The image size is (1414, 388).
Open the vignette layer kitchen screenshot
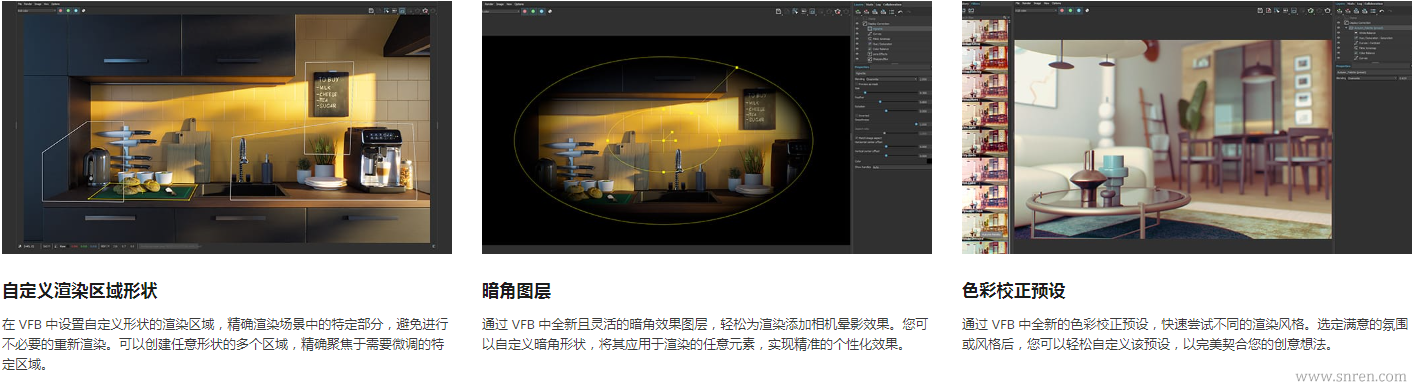point(707,127)
